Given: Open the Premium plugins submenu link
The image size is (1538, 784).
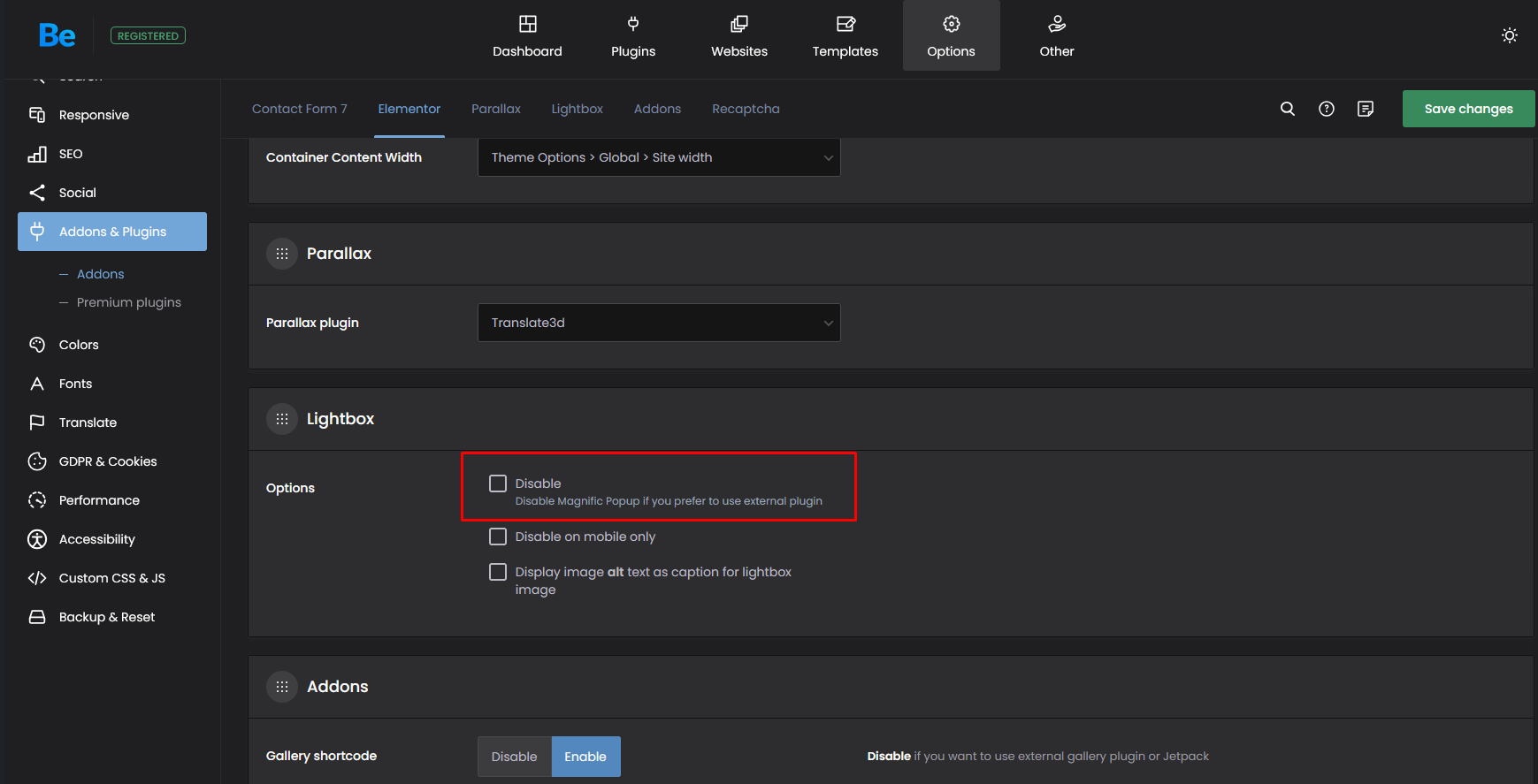Looking at the screenshot, I should pyautogui.click(x=129, y=302).
